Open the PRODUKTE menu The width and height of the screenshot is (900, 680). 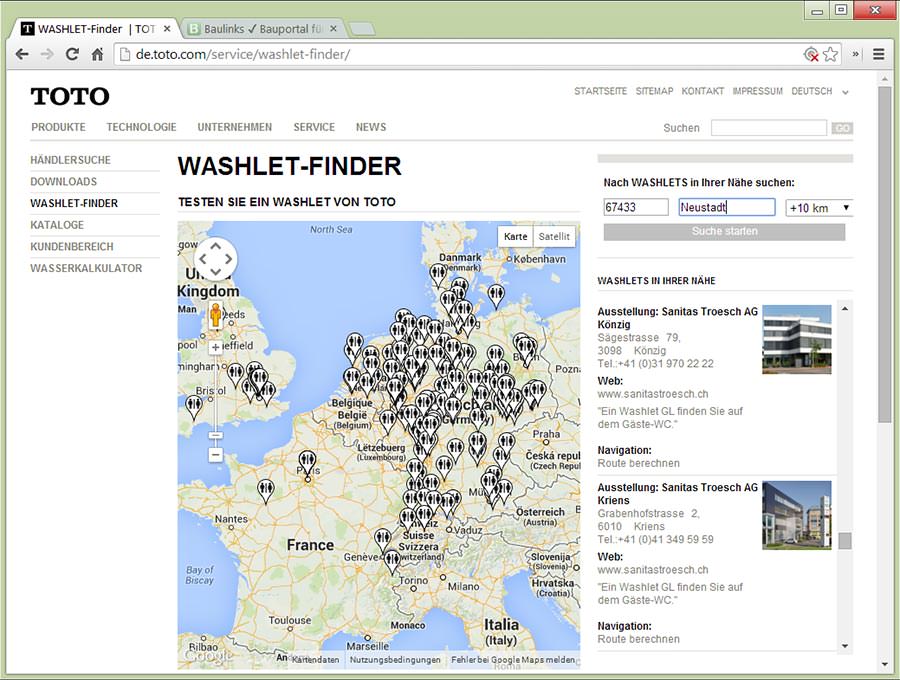click(x=59, y=127)
